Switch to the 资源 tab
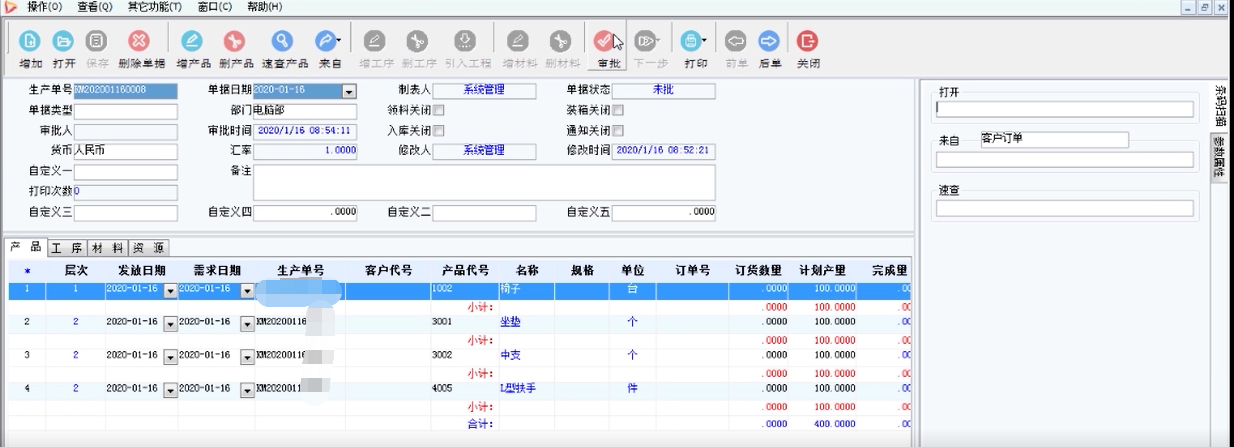 [x=148, y=247]
